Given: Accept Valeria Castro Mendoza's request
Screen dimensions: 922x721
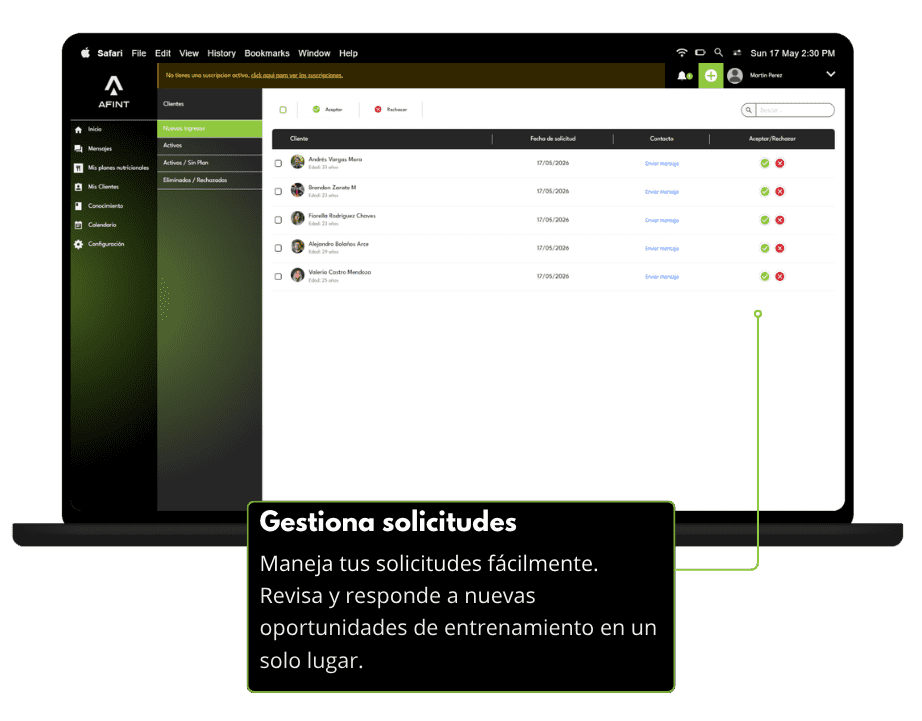Looking at the screenshot, I should pyautogui.click(x=764, y=276).
